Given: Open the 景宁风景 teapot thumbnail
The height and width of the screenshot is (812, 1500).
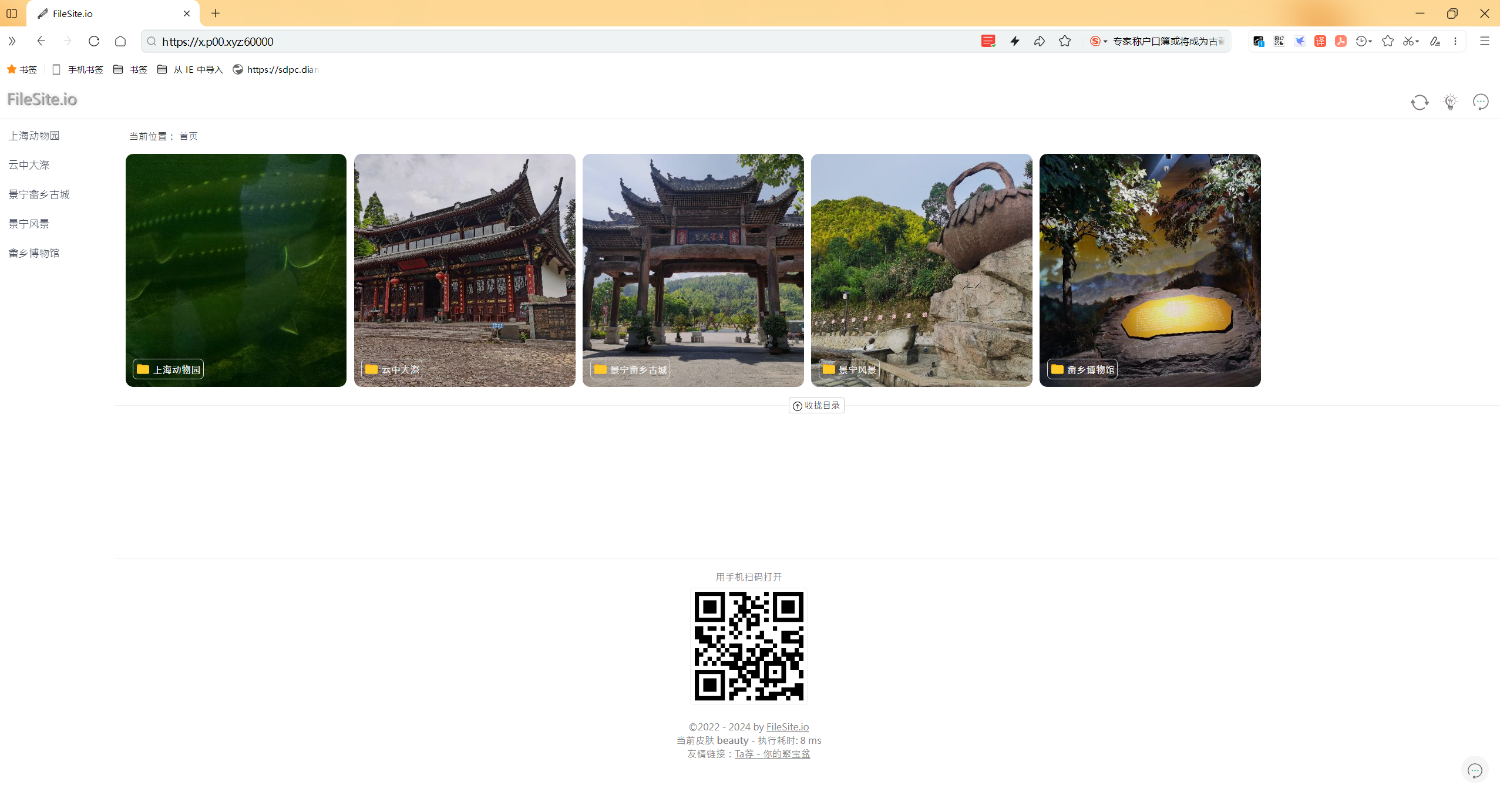Looking at the screenshot, I should point(921,270).
